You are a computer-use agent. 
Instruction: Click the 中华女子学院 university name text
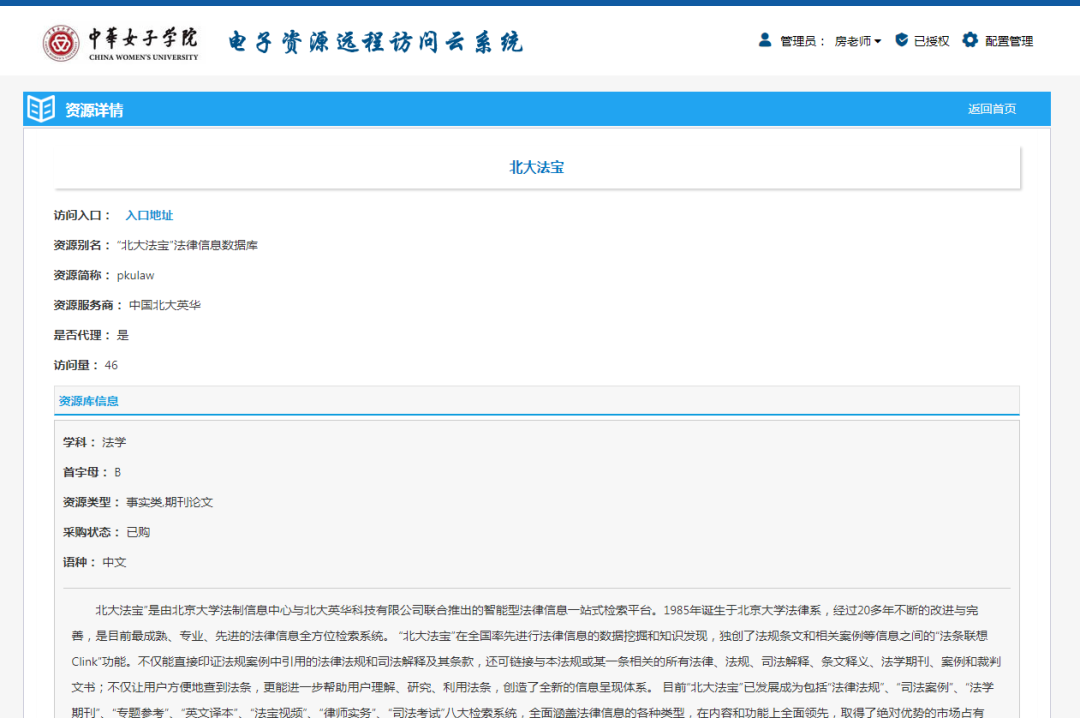143,38
